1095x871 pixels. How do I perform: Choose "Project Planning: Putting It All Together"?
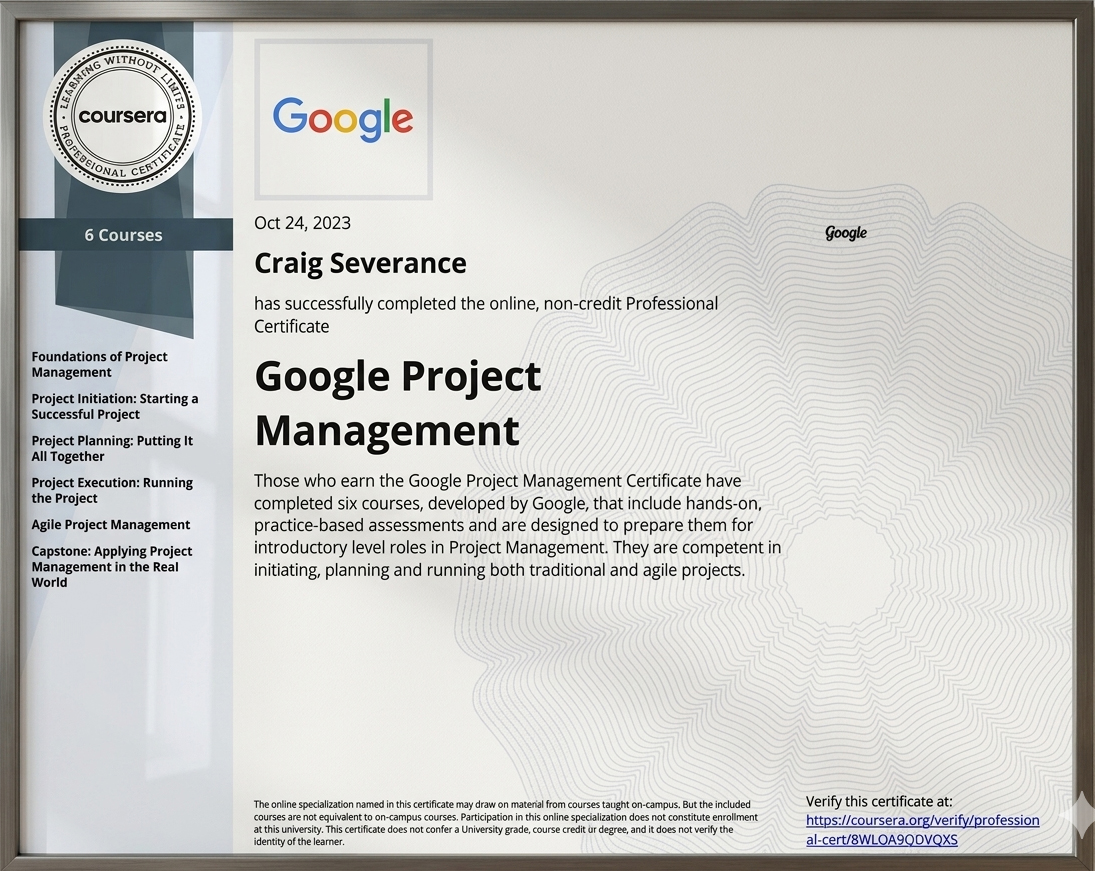tap(112, 448)
